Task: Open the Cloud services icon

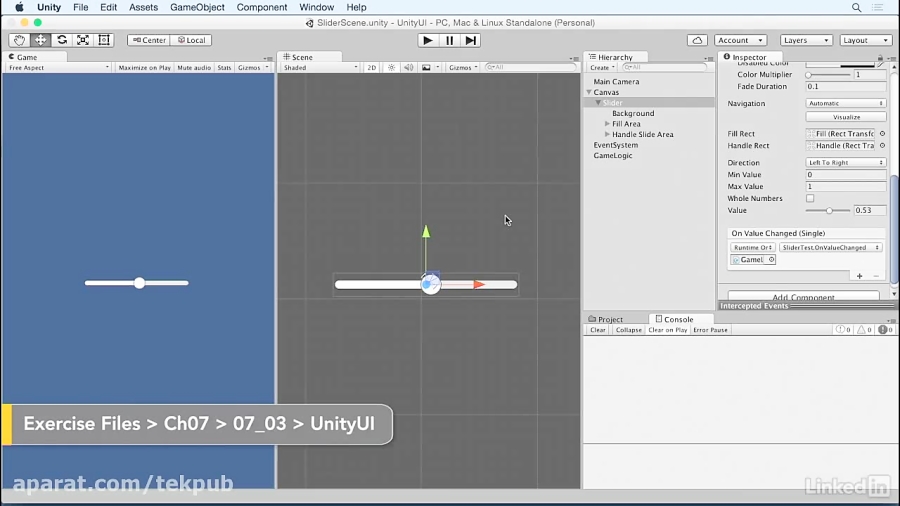Action: 697,40
